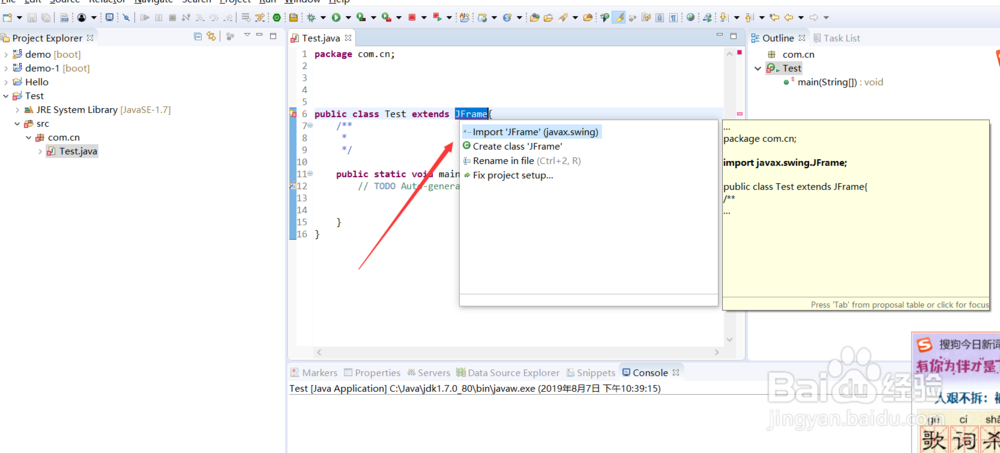Click the Save toolbar icon
The height and width of the screenshot is (453, 1000).
(x=32, y=17)
